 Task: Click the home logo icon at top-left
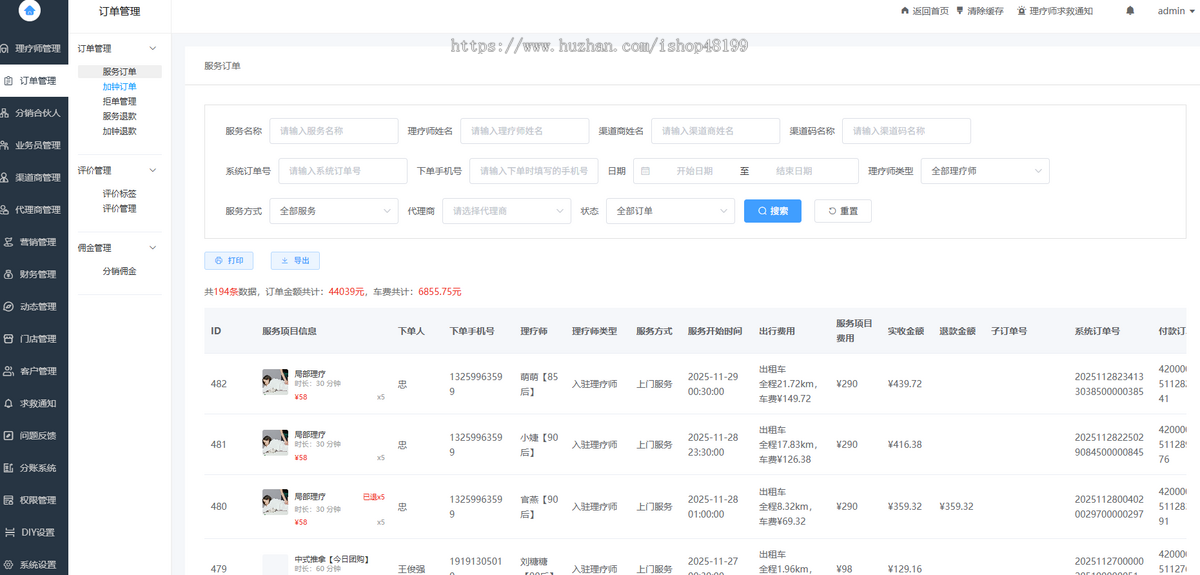[x=30, y=12]
